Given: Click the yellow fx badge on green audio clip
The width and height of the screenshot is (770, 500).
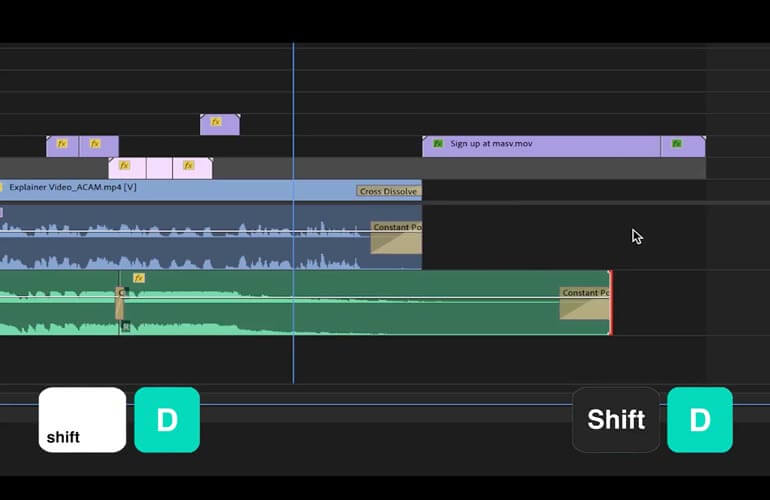Looking at the screenshot, I should click(x=139, y=278).
